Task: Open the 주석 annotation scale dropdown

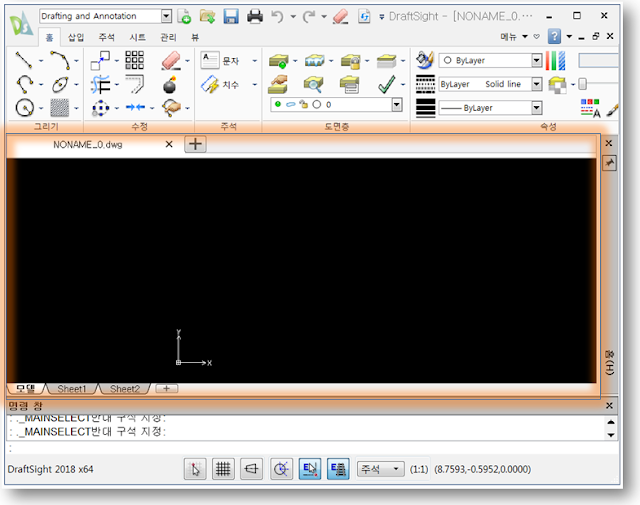Action: tap(381, 469)
